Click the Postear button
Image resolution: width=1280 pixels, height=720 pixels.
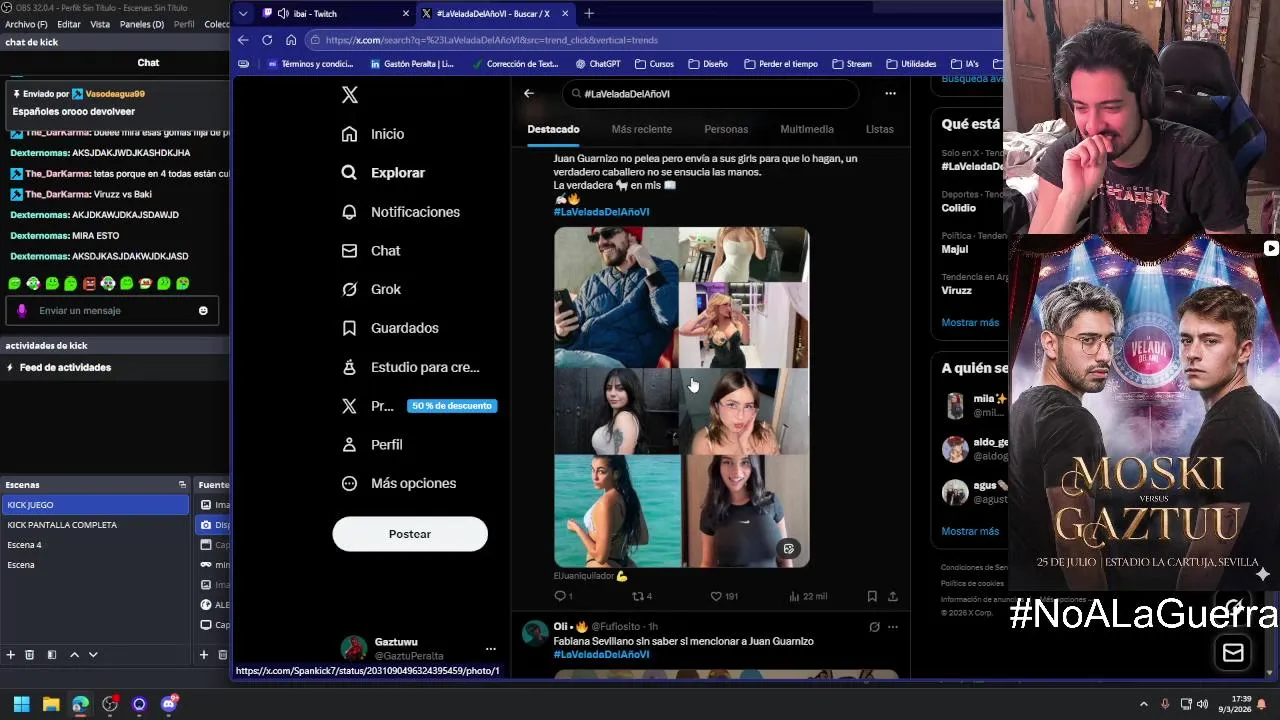coord(410,534)
